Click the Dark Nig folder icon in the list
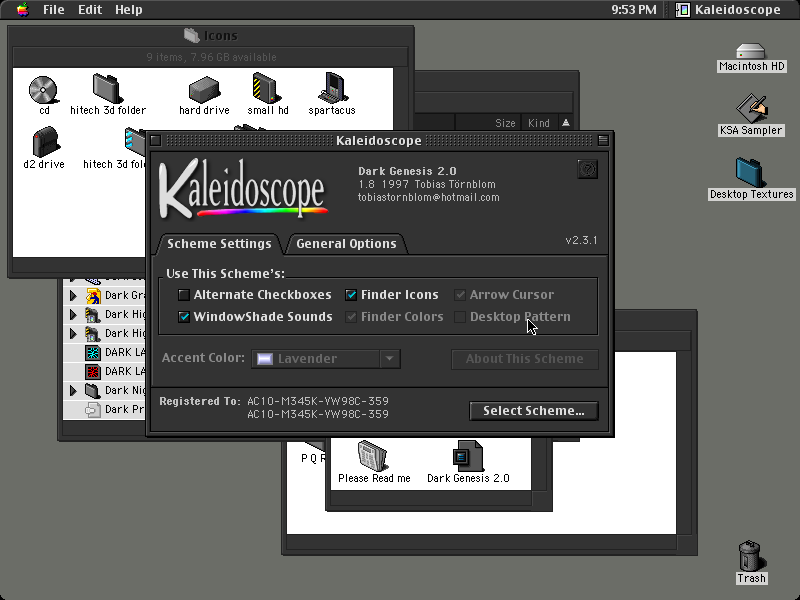The height and width of the screenshot is (600, 800). [x=93, y=390]
